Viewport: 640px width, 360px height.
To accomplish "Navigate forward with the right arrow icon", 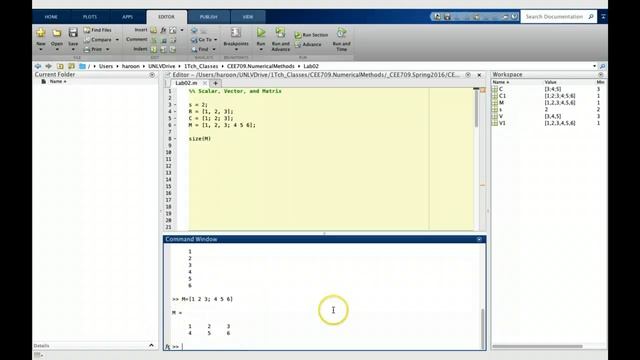I will (48, 66).
